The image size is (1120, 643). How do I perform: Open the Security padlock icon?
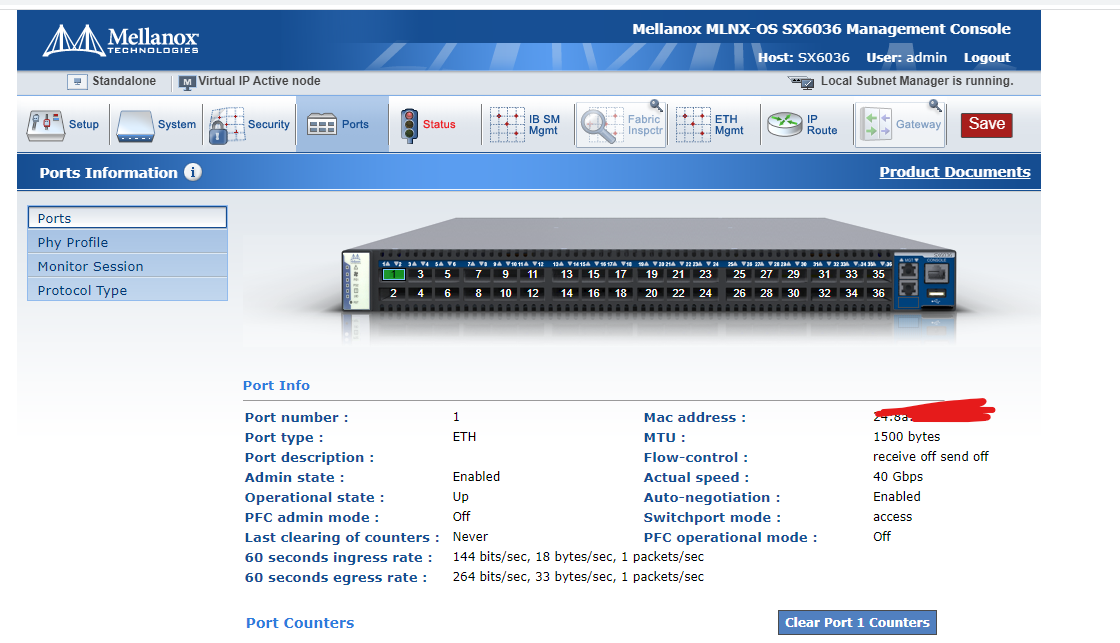(226, 125)
